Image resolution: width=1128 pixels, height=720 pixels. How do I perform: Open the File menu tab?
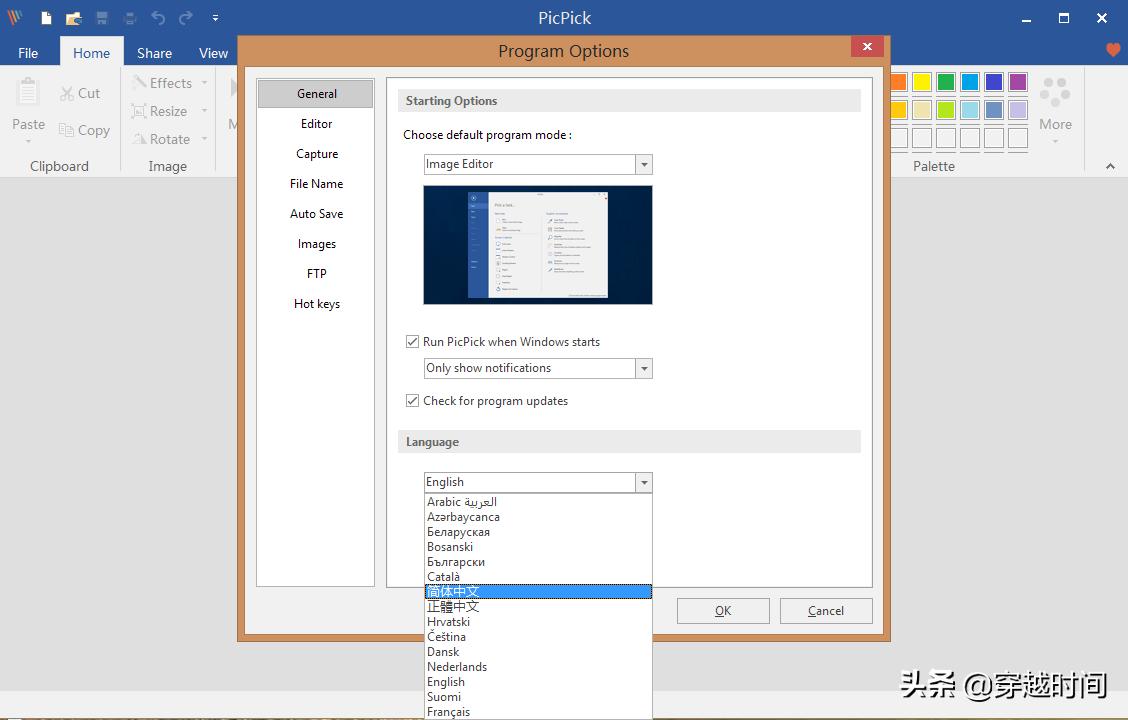(x=28, y=53)
